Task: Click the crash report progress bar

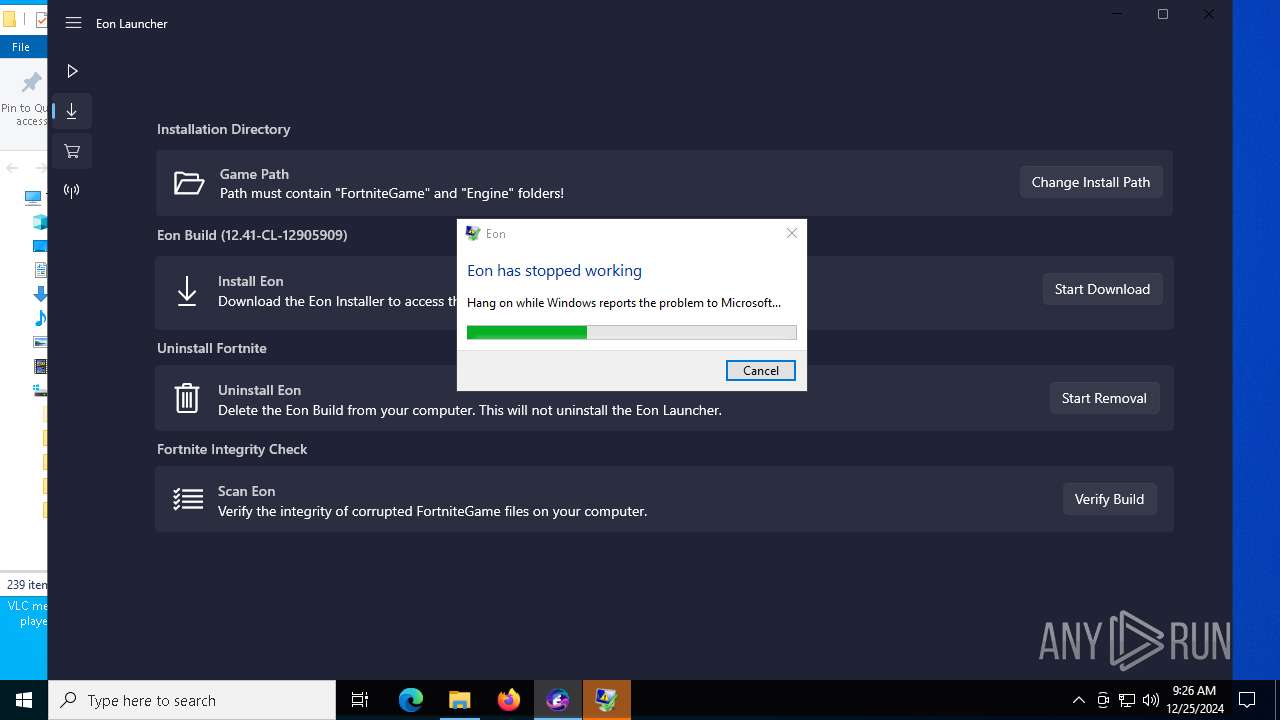Action: 632,332
